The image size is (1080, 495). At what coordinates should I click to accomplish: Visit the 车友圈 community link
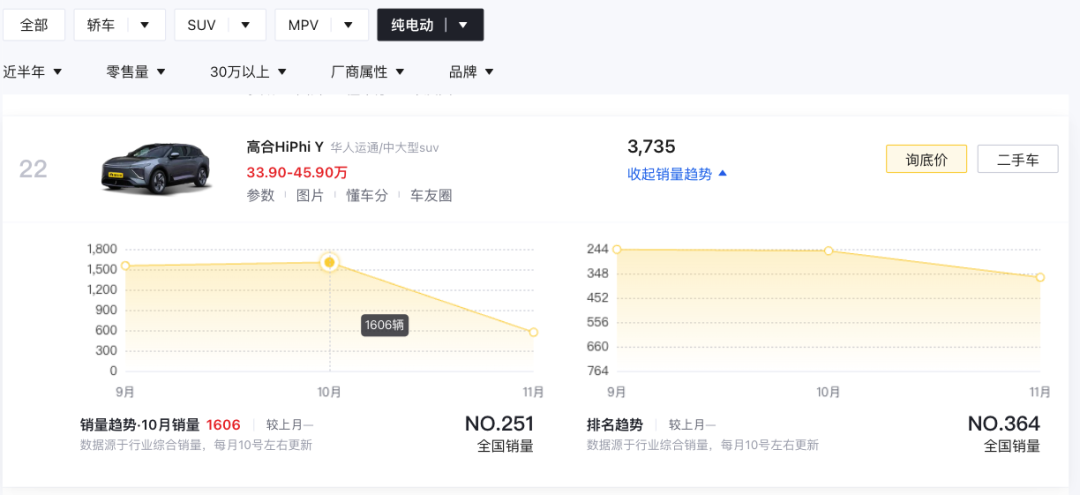[x=431, y=196]
